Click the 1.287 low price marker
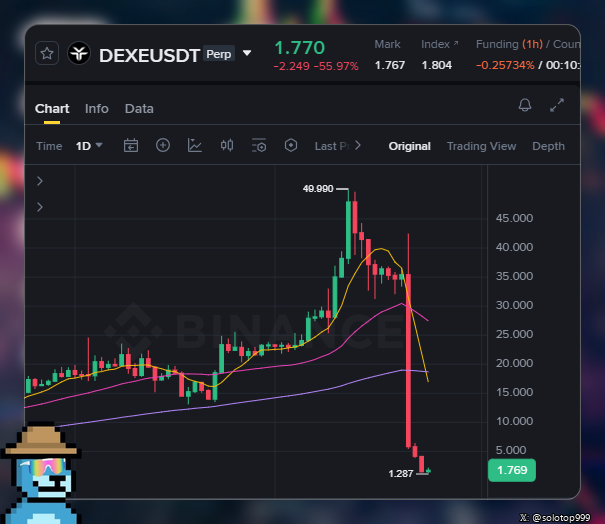Screen dimensions: 605x524 pyautogui.click(x=401, y=473)
